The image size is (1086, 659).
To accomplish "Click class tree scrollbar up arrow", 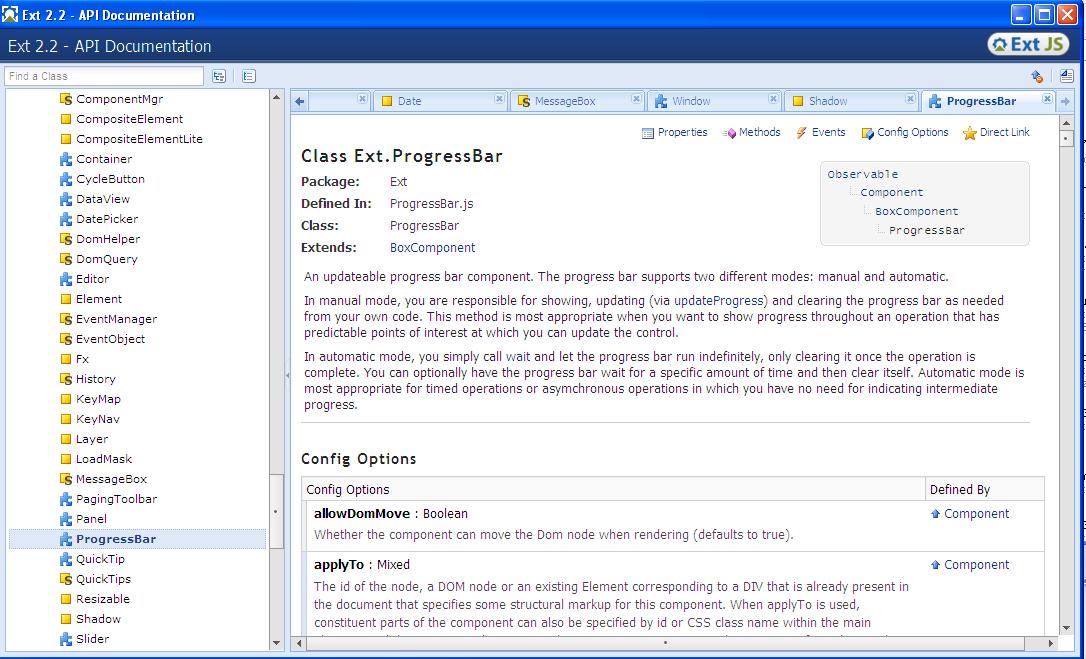I will point(277,97).
